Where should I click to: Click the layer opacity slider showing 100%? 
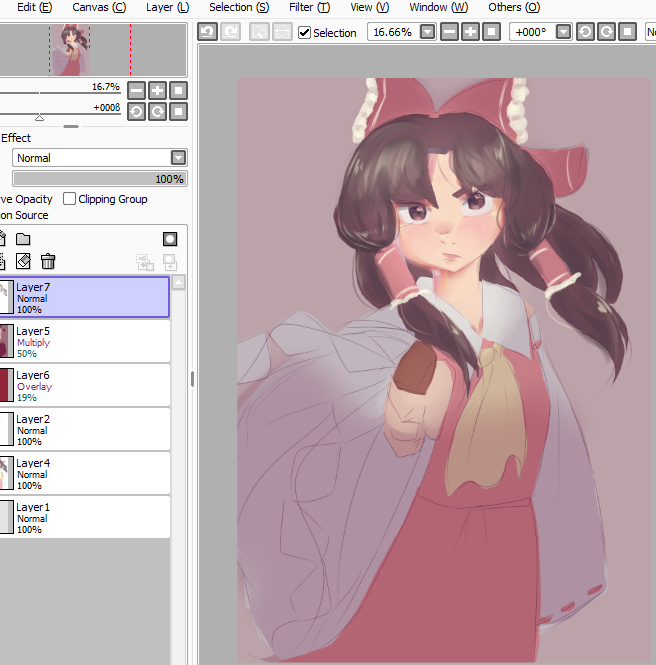(x=100, y=179)
